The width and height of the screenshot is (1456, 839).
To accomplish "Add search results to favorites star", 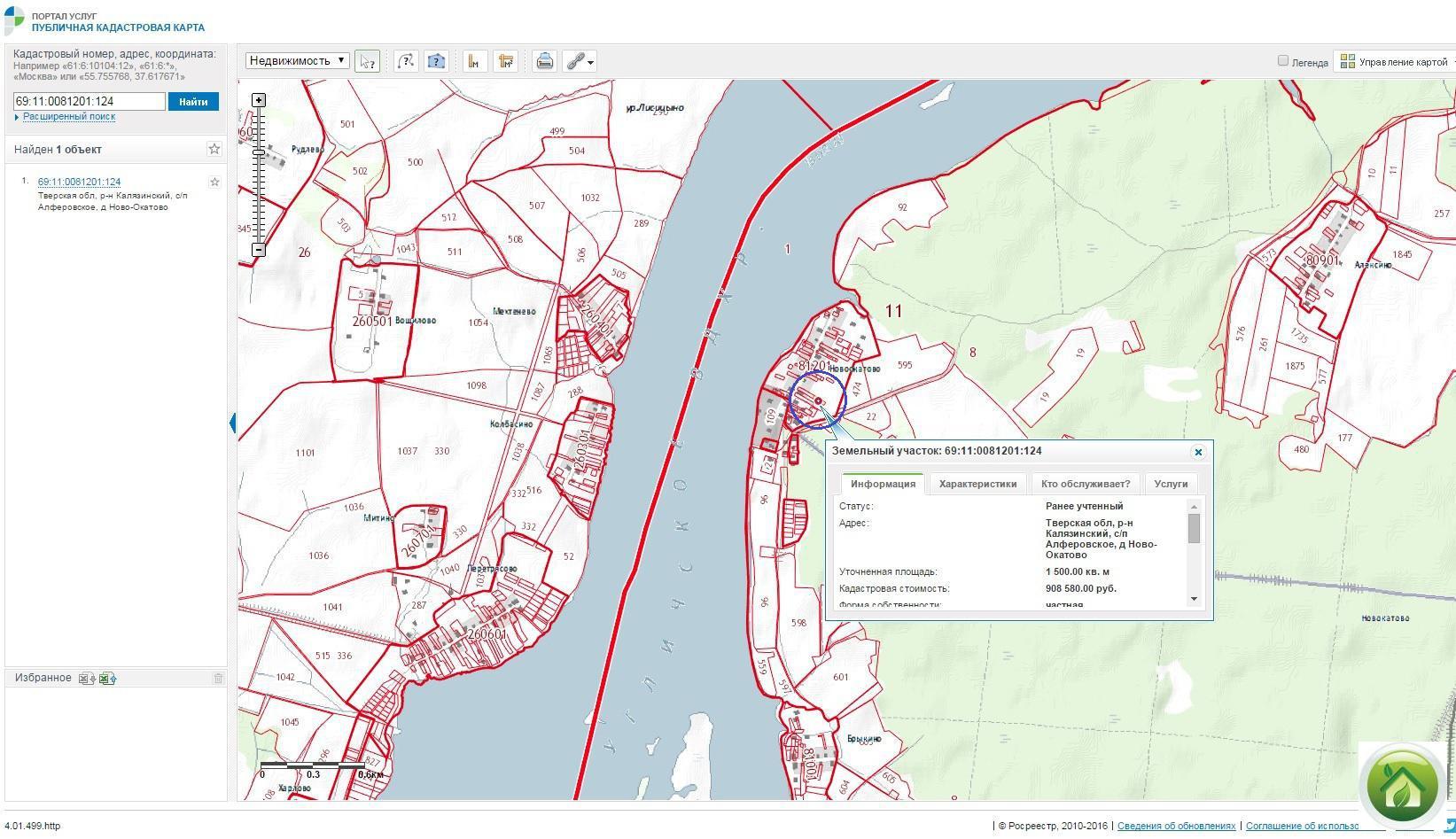I will [x=214, y=149].
